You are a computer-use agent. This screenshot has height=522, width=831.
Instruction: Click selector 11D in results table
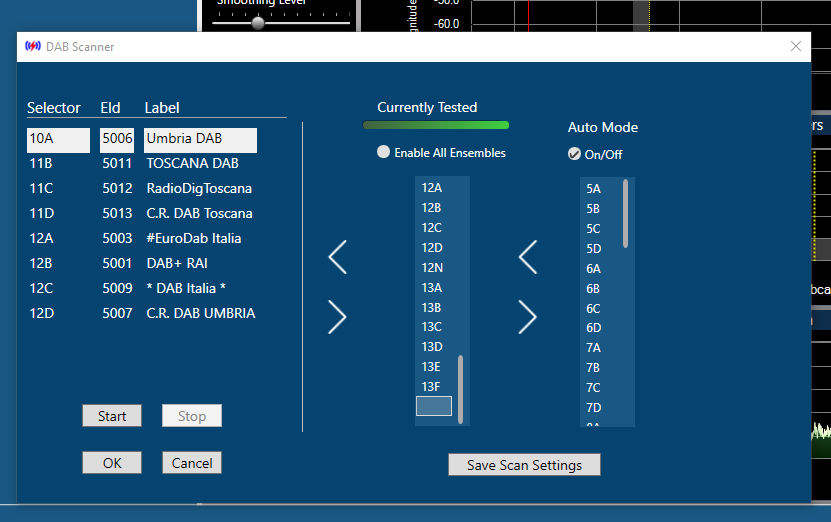[41, 213]
